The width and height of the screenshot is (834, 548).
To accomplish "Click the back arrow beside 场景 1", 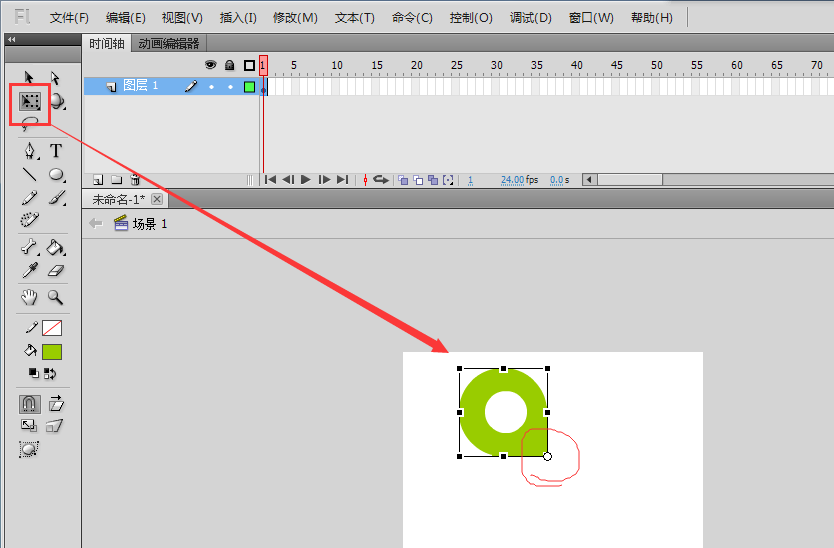I will 96,223.
